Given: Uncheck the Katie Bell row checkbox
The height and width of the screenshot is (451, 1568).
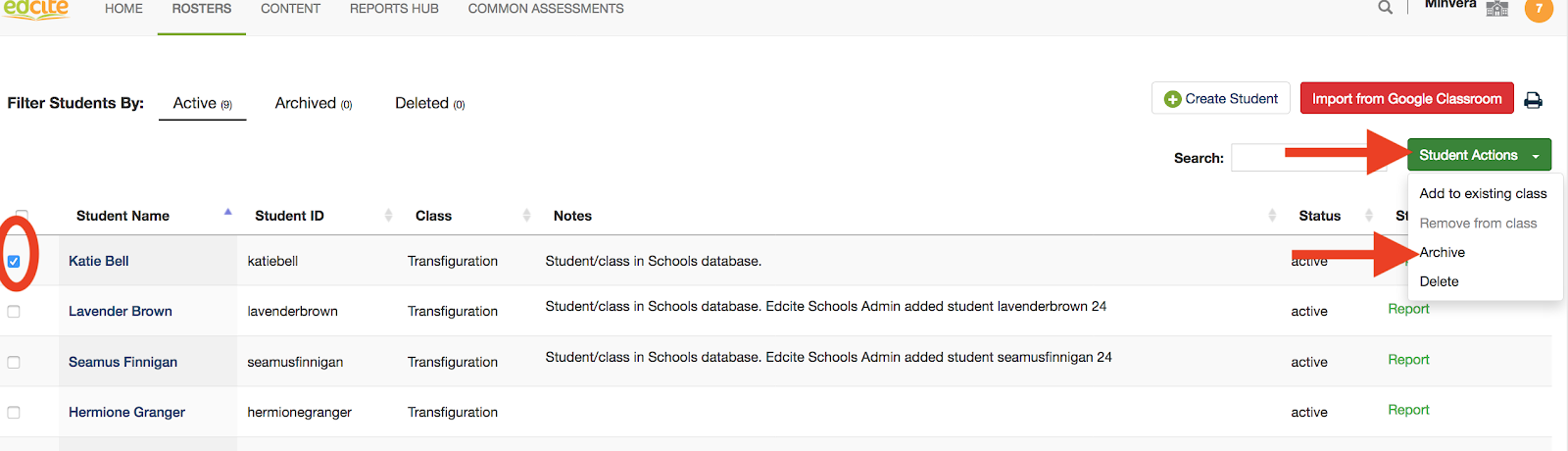Looking at the screenshot, I should pyautogui.click(x=14, y=262).
